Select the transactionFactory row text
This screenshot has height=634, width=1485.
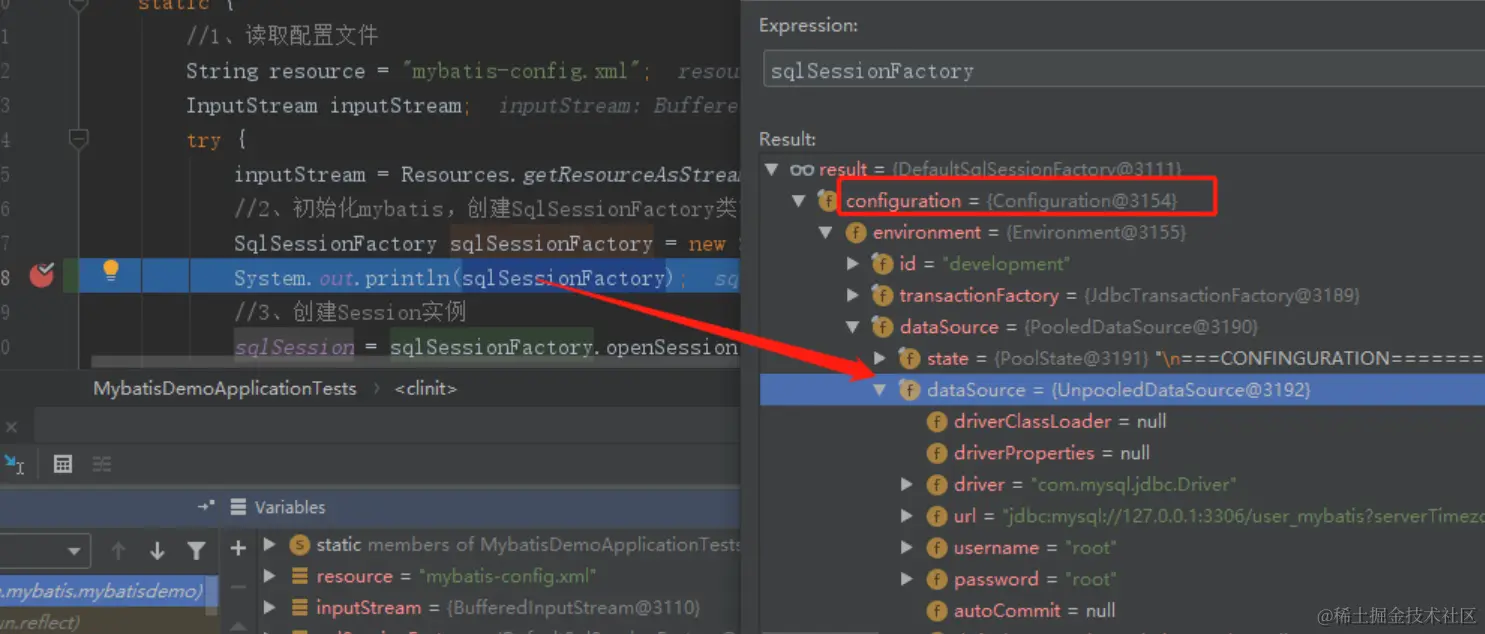click(1129, 296)
